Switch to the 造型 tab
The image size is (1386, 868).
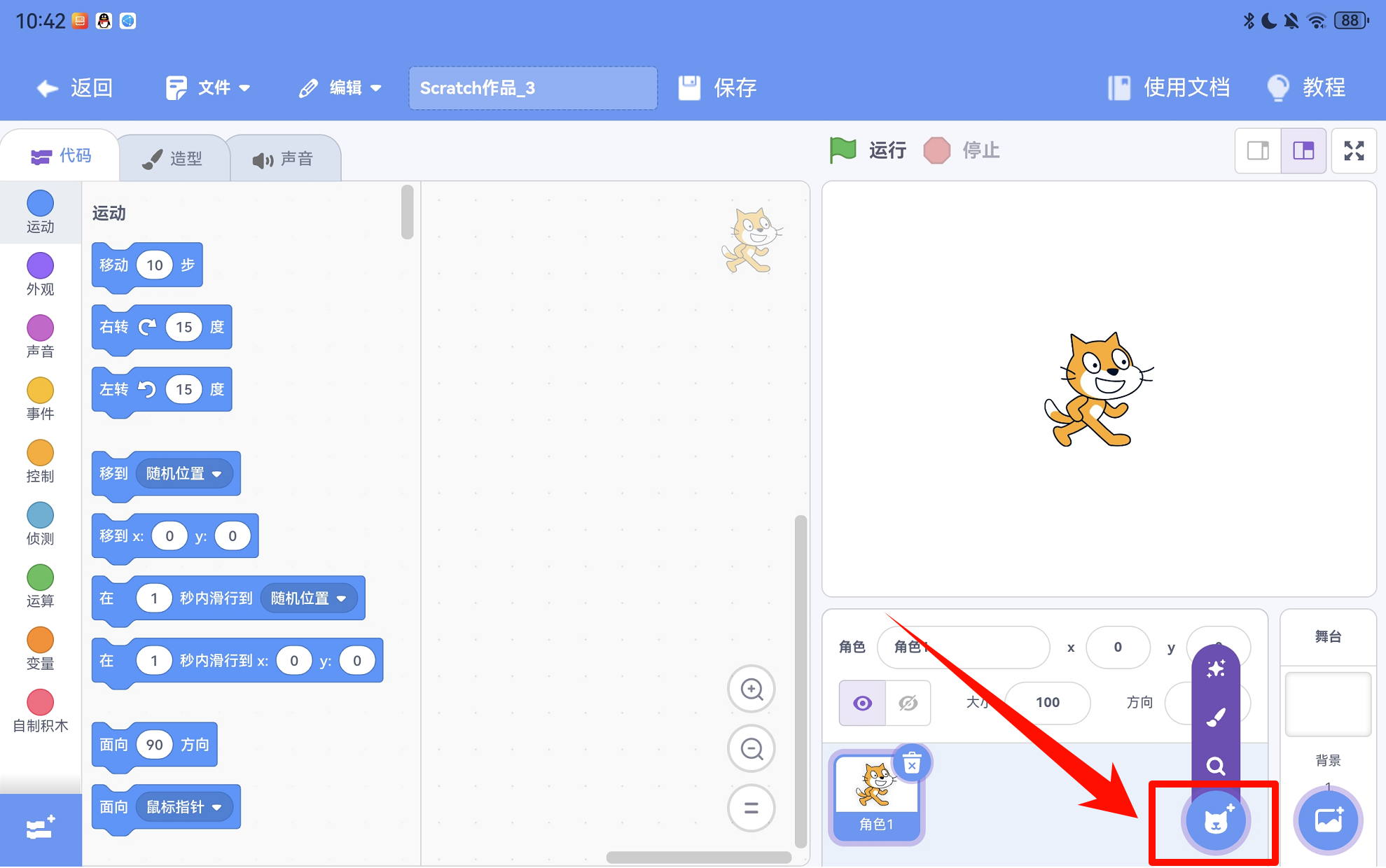pyautogui.click(x=174, y=159)
